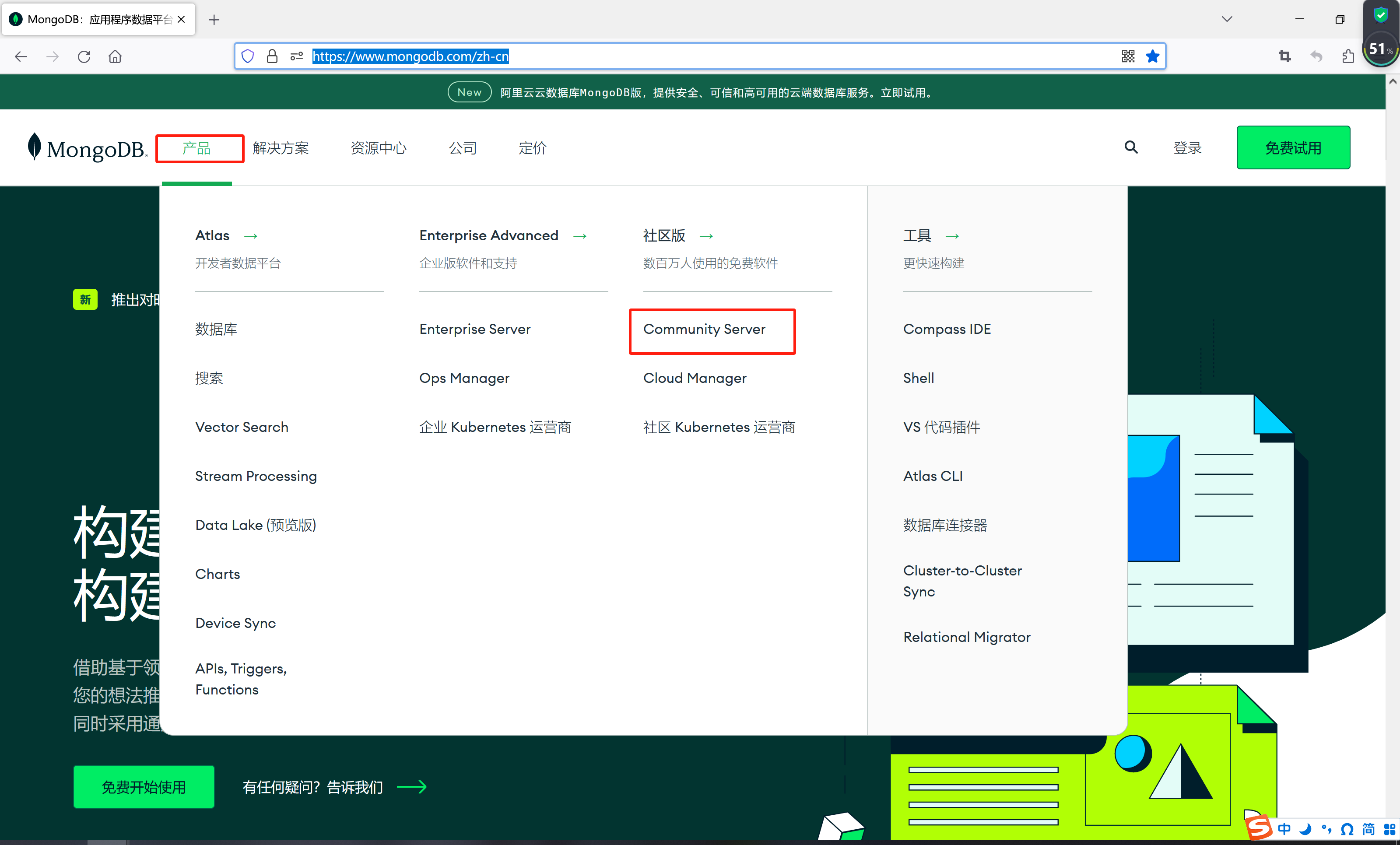Open Data Lake (预览版) item
The image size is (1400, 845).
256,525
